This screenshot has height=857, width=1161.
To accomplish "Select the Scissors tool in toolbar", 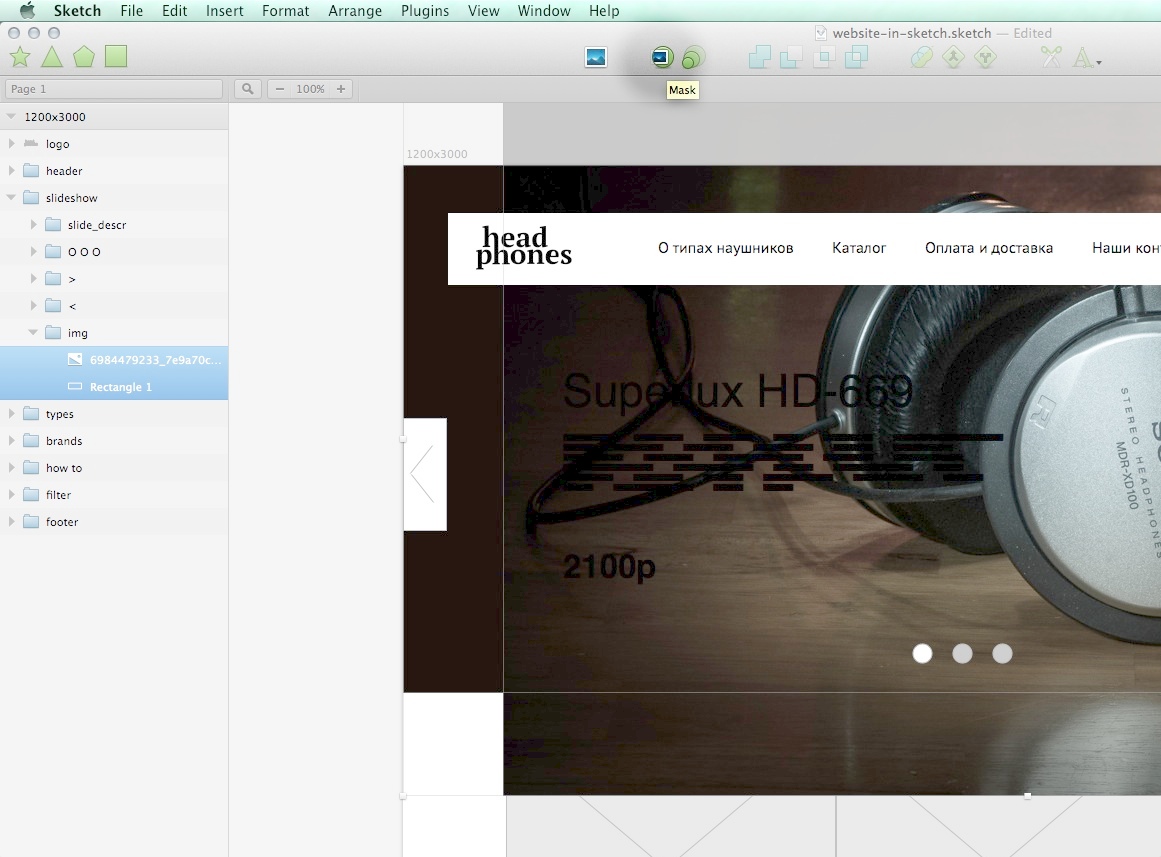I will tap(1051, 57).
